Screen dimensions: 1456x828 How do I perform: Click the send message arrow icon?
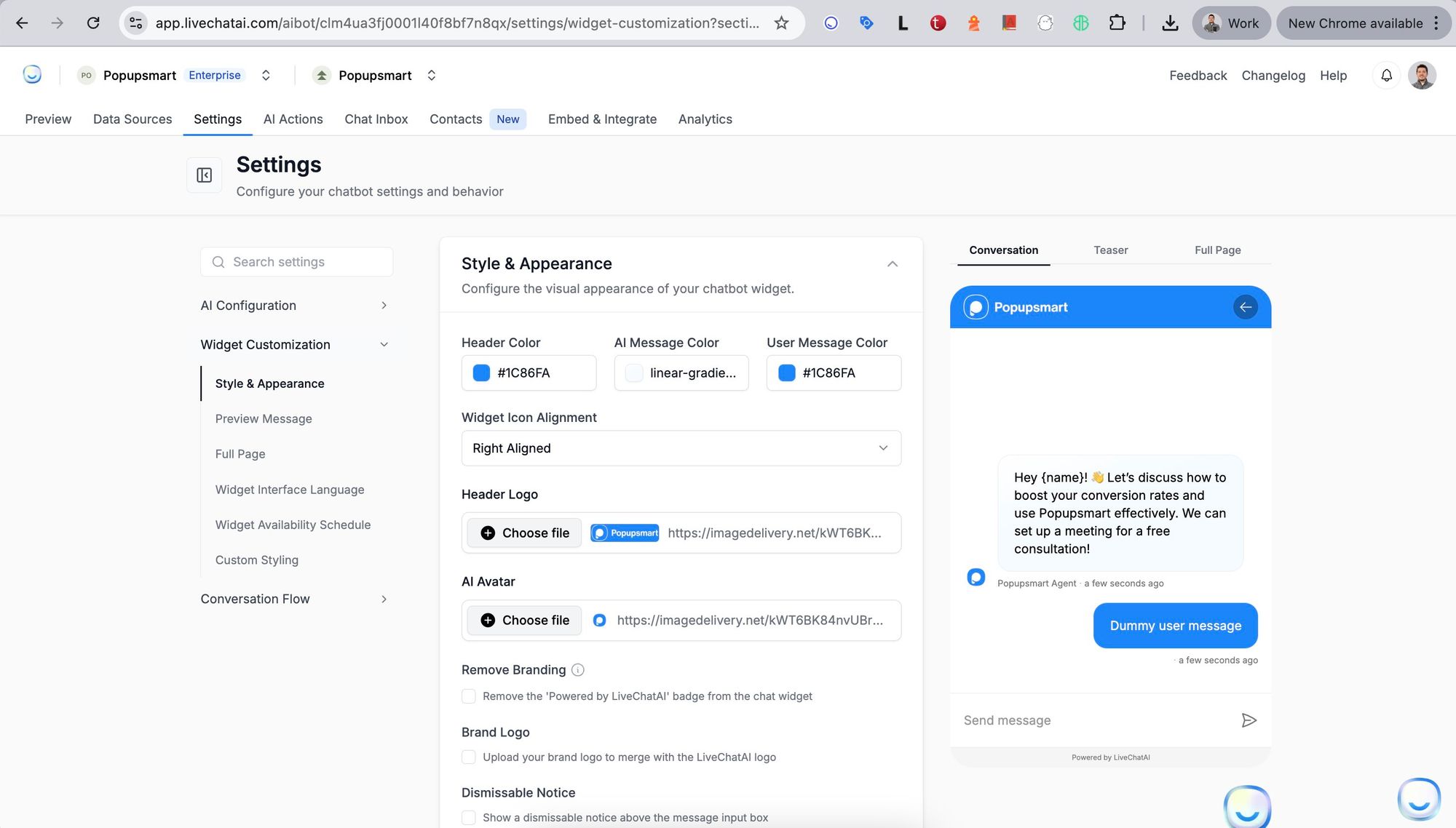1249,720
